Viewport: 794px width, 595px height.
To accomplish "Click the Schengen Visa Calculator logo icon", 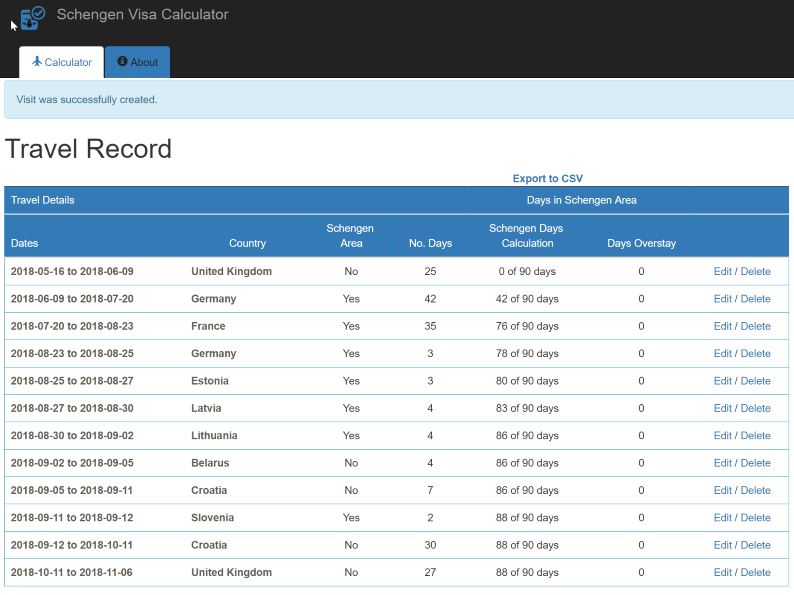I will (33, 17).
